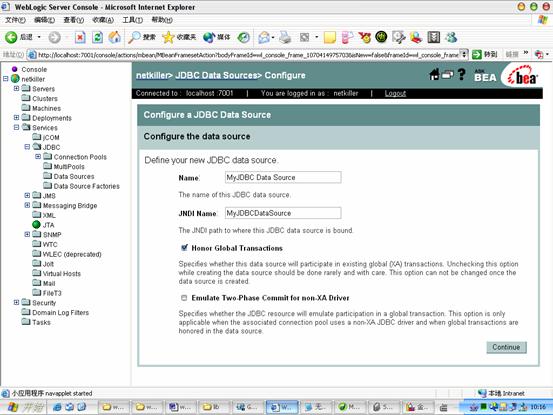Open the Help menu in menu bar

click(x=162, y=20)
